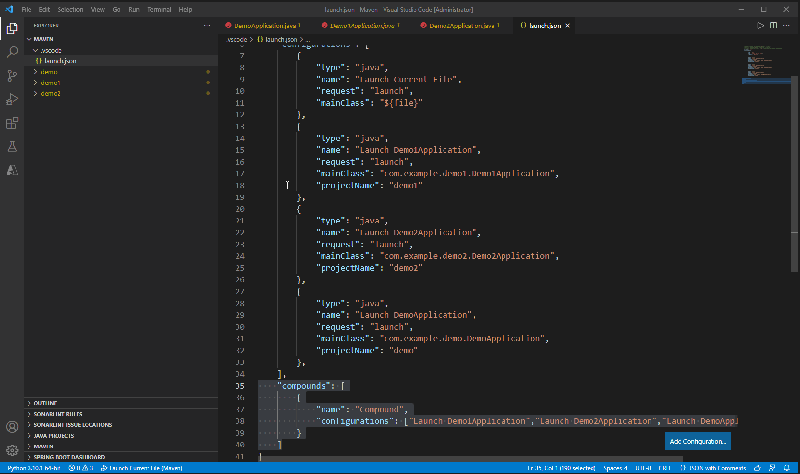Collapse the .vscode folder
The width and height of the screenshot is (800, 474).
pyautogui.click(x=121, y=50)
